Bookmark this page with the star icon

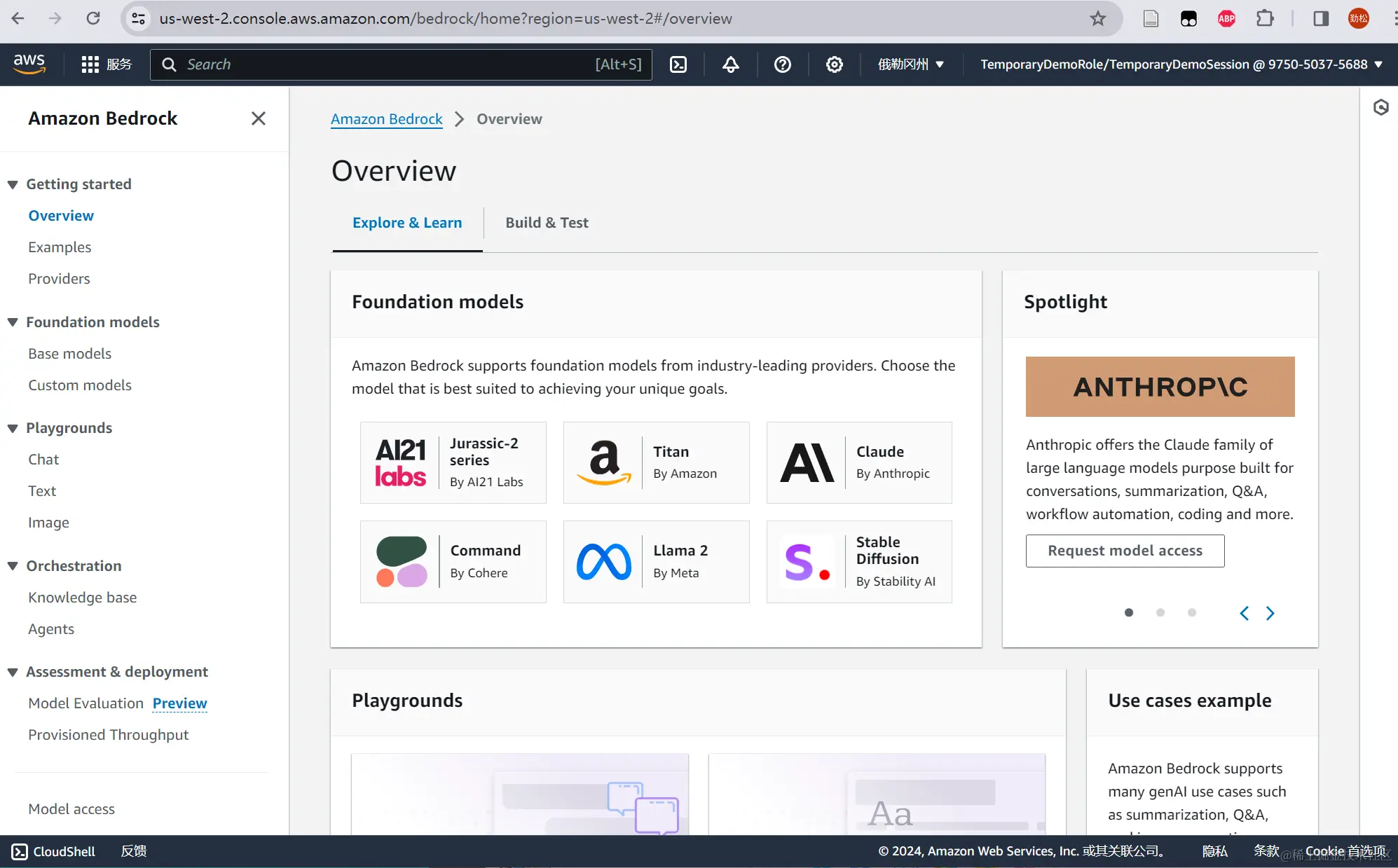(1098, 19)
